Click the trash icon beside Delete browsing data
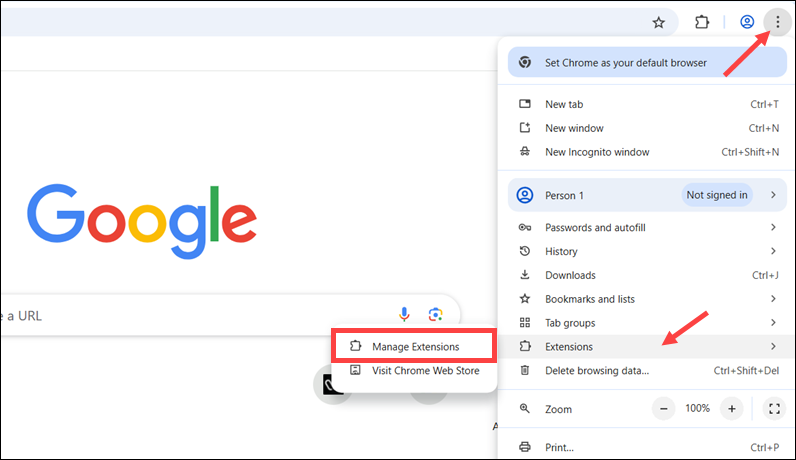This screenshot has width=796, height=460. (525, 370)
